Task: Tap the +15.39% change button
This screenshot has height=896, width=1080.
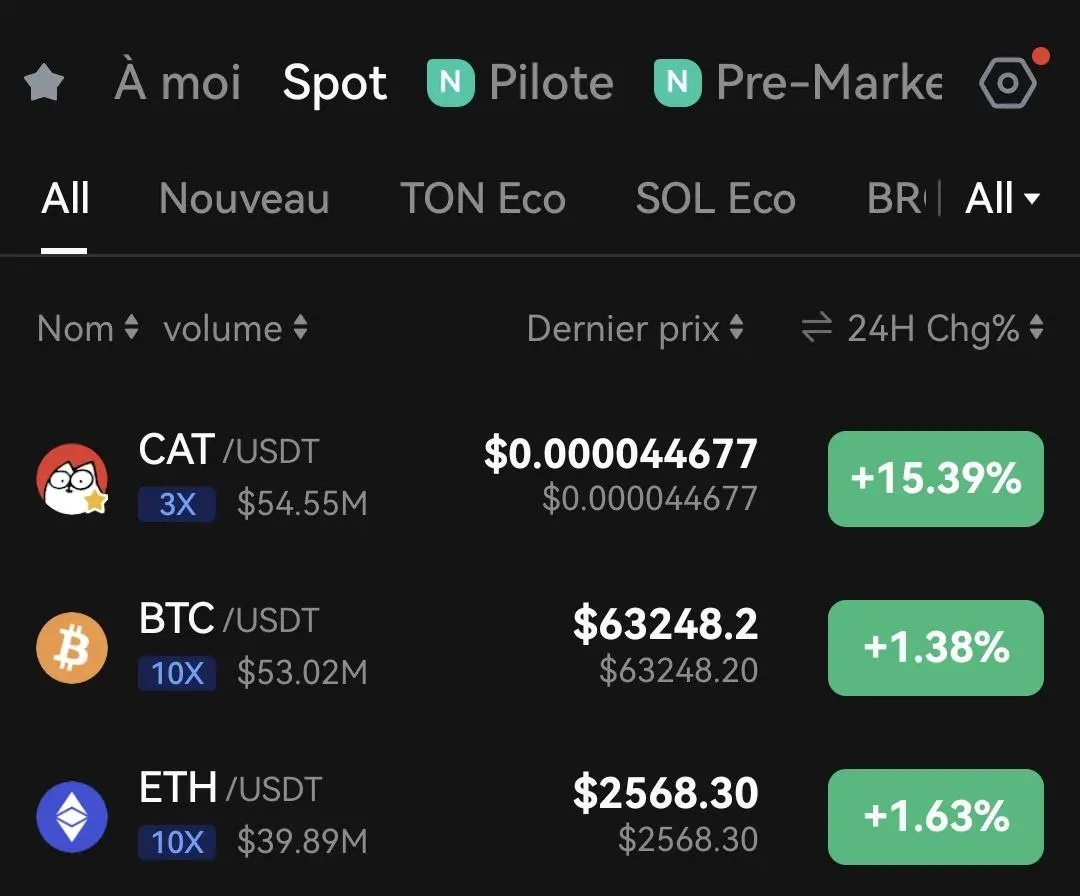Action: coord(935,479)
